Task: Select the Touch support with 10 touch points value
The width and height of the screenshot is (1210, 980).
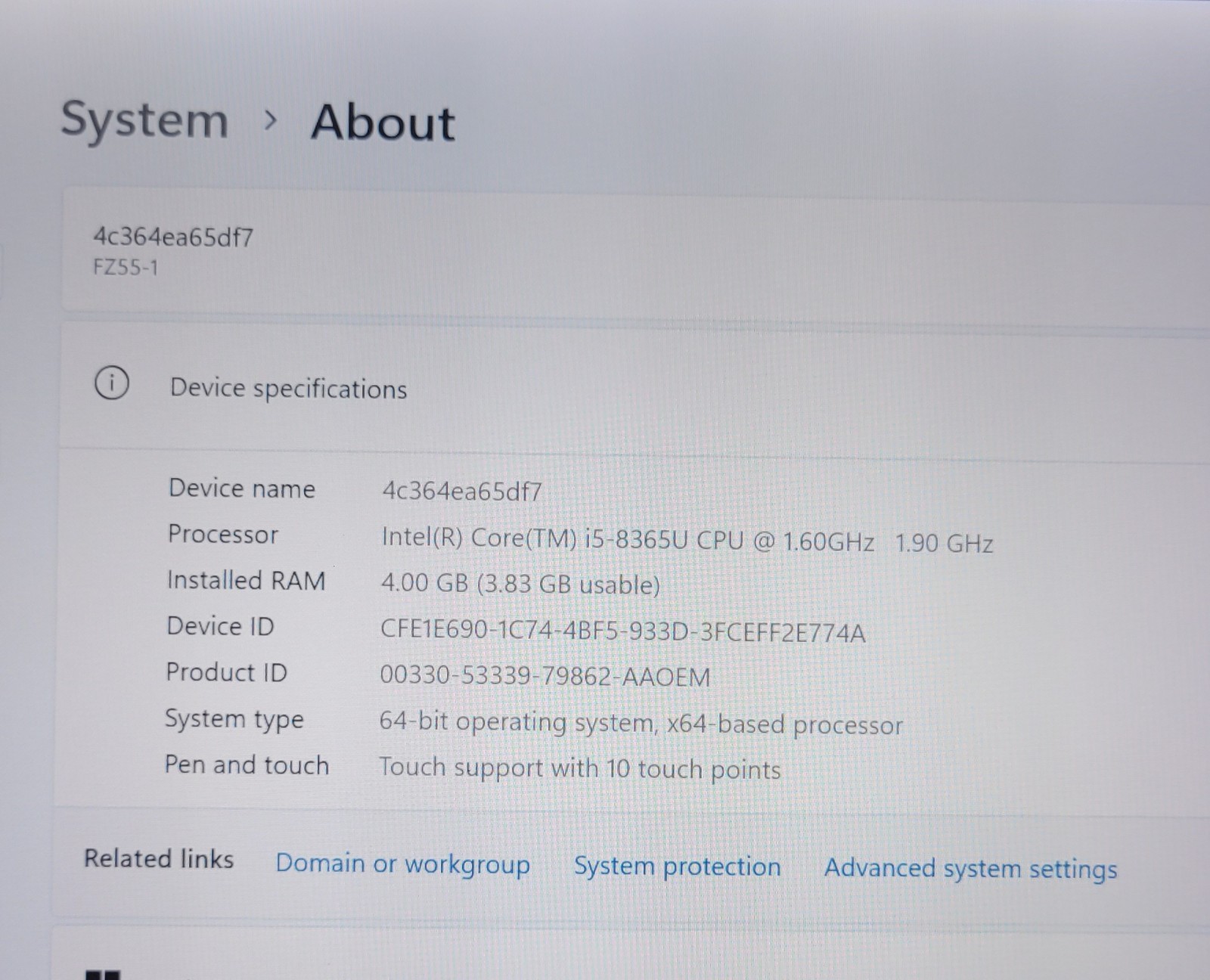Action: click(580, 768)
